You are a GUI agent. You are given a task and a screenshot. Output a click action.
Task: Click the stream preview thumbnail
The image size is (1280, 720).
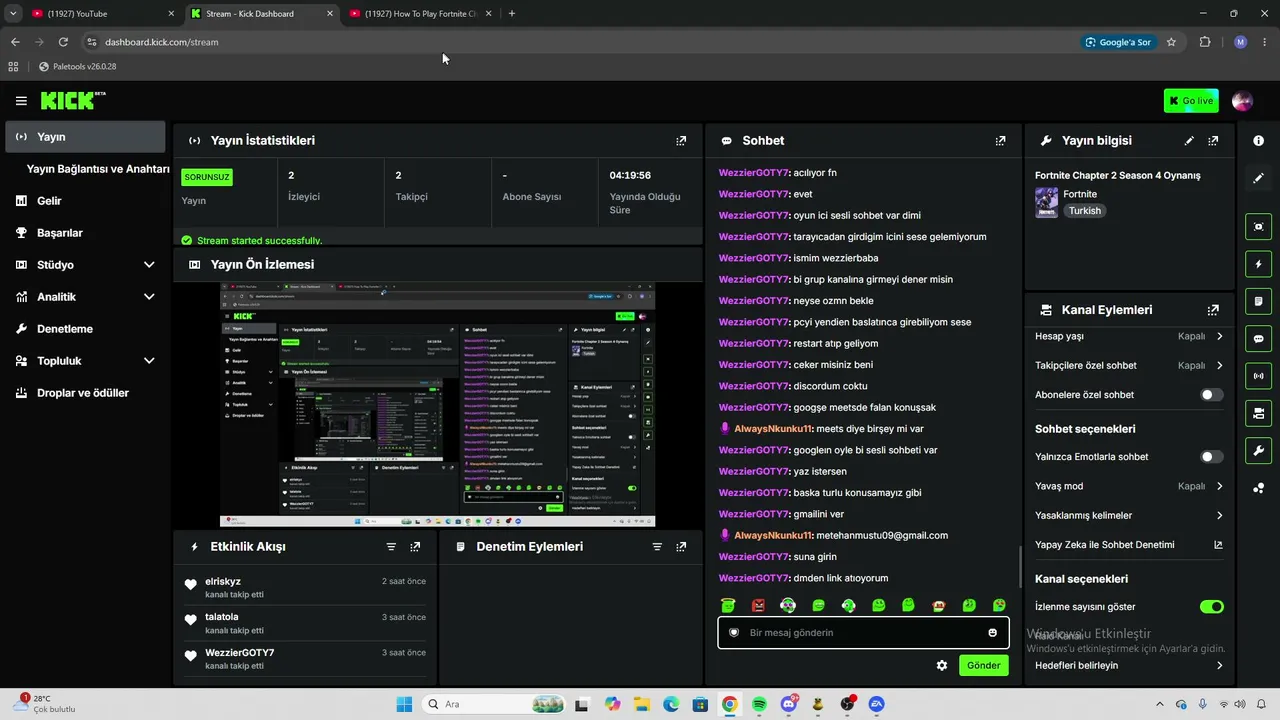coord(437,404)
